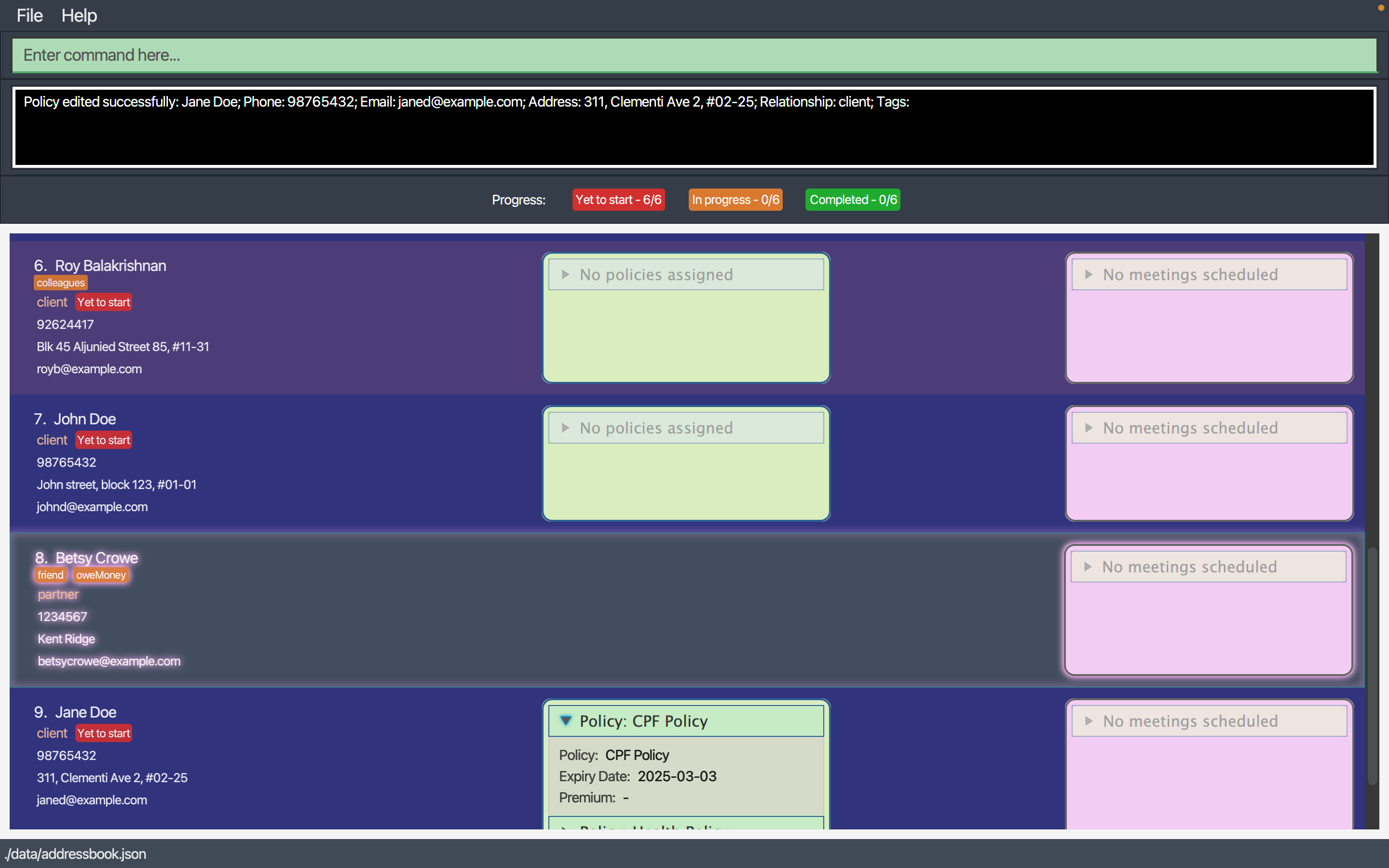This screenshot has width=1389, height=868.
Task: Expand Roy Balakrishnan's 'No meetings scheduled' arrow
Action: click(1088, 274)
